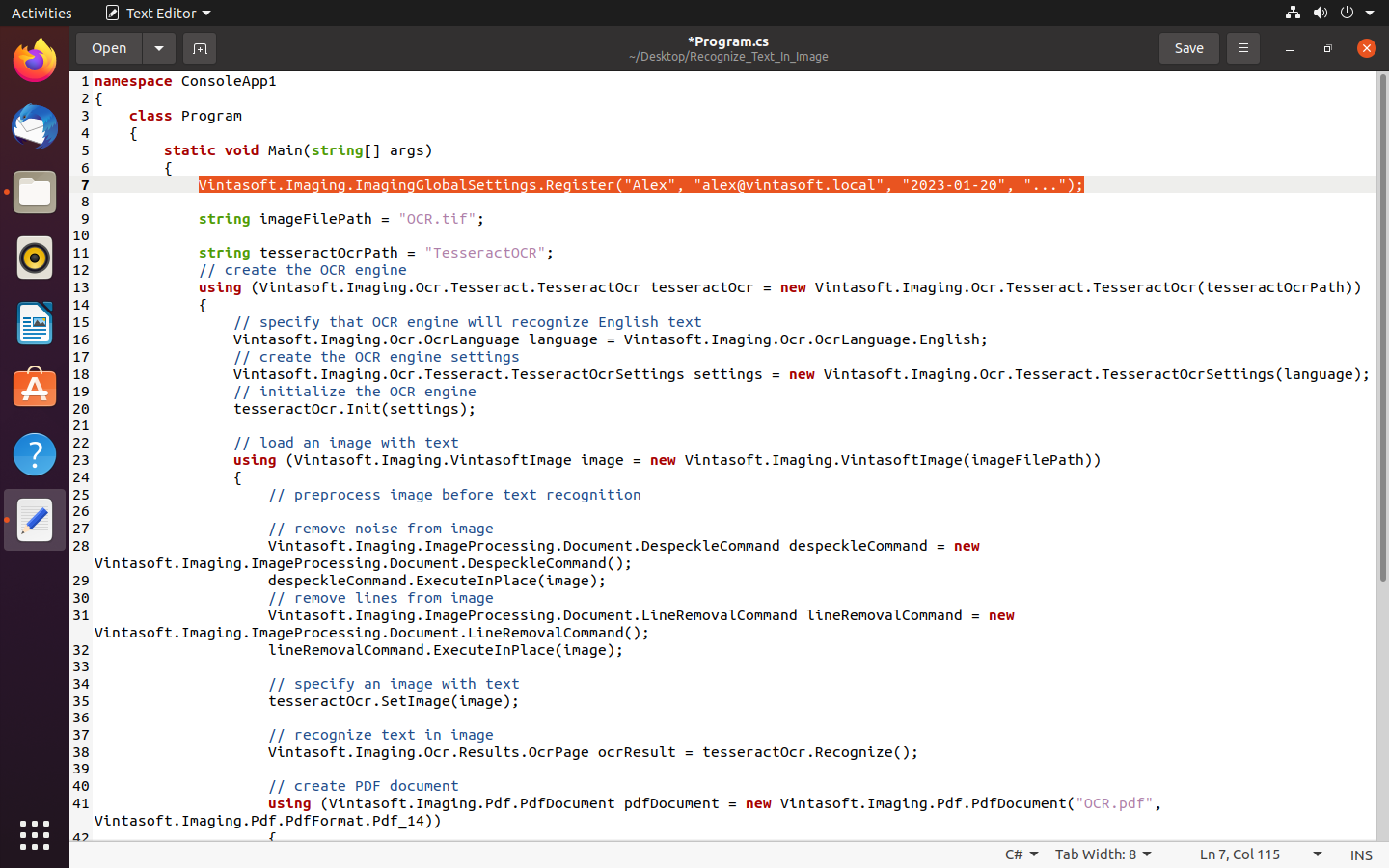Click the volume icon in top bar
Image resolution: width=1389 pixels, height=868 pixels.
[x=1320, y=13]
